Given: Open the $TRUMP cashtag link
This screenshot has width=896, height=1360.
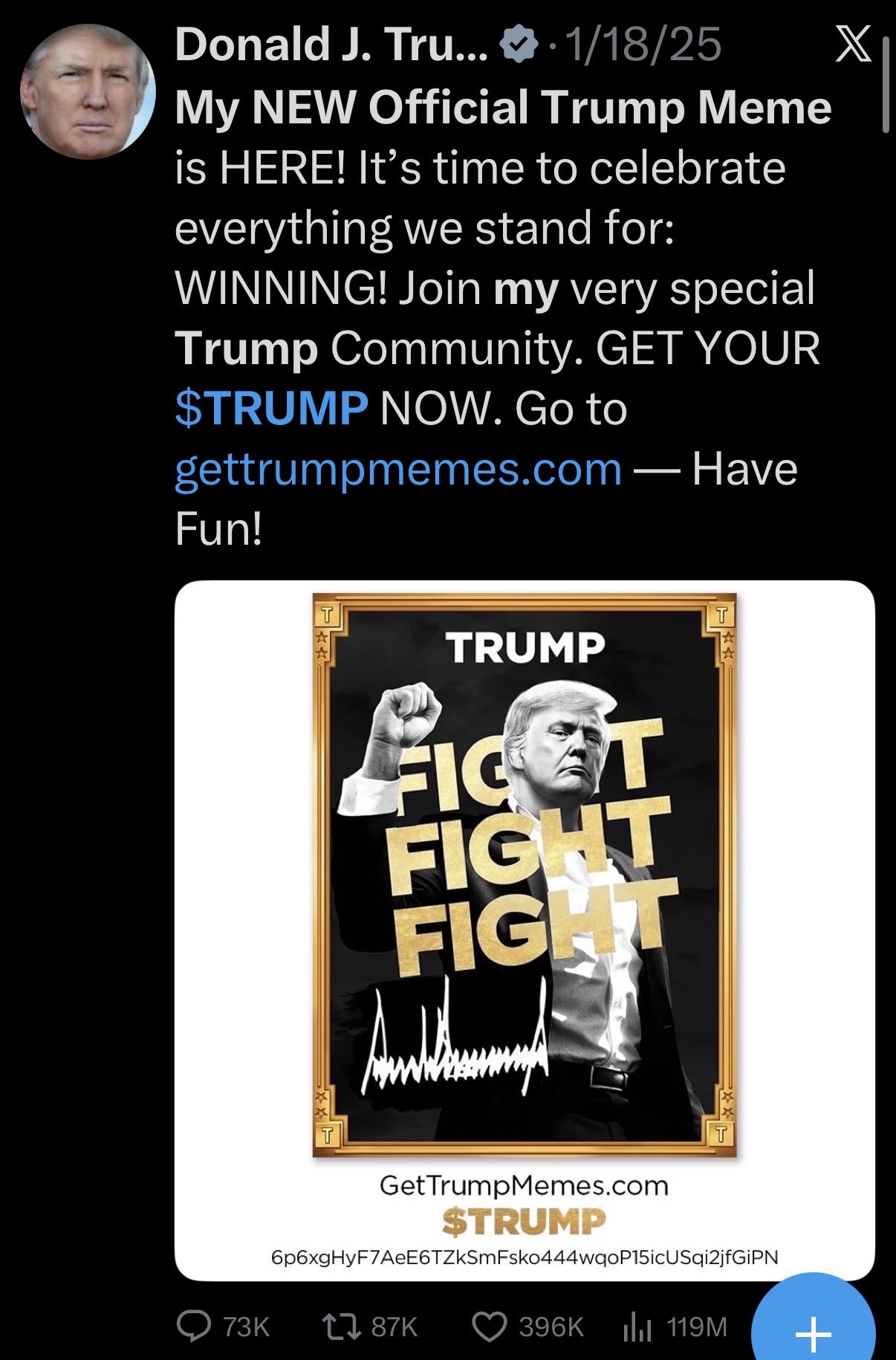Looking at the screenshot, I should click(271, 409).
